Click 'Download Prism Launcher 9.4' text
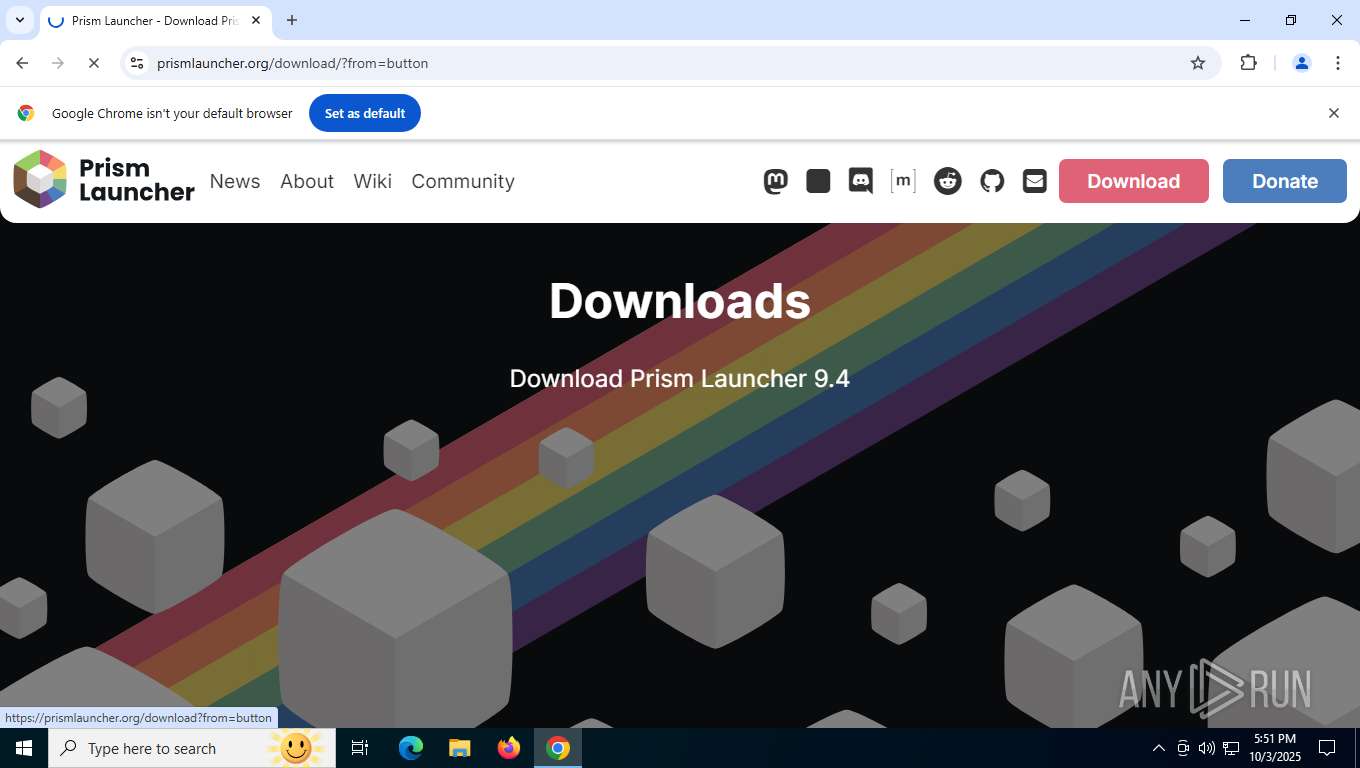The image size is (1360, 768). click(680, 379)
